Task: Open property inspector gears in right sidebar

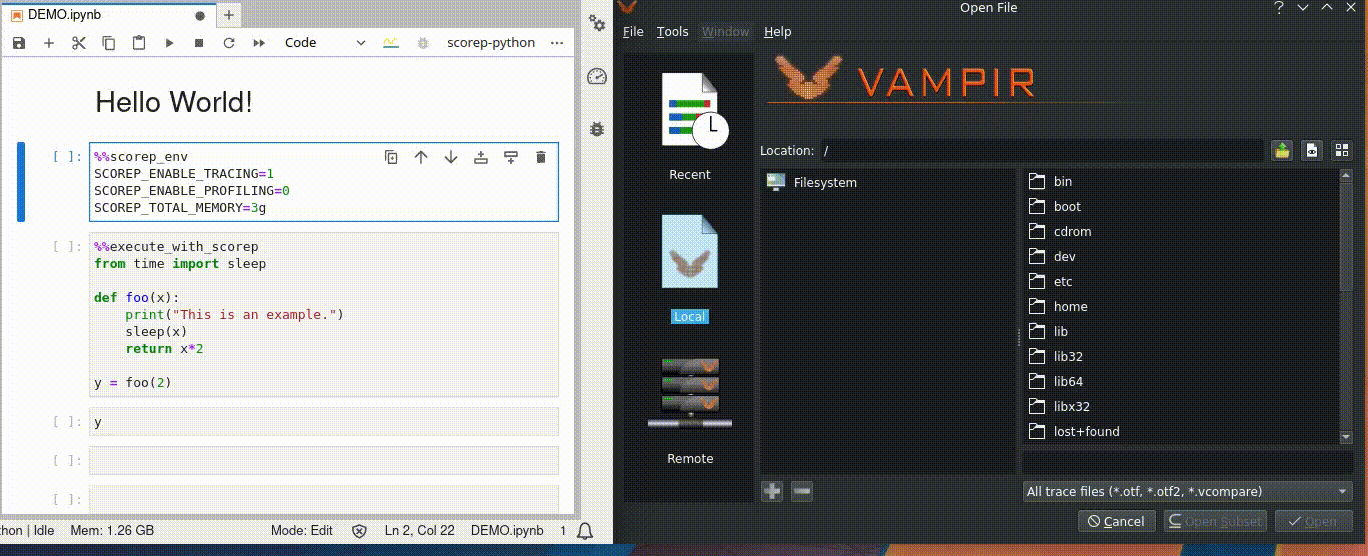Action: (x=597, y=22)
